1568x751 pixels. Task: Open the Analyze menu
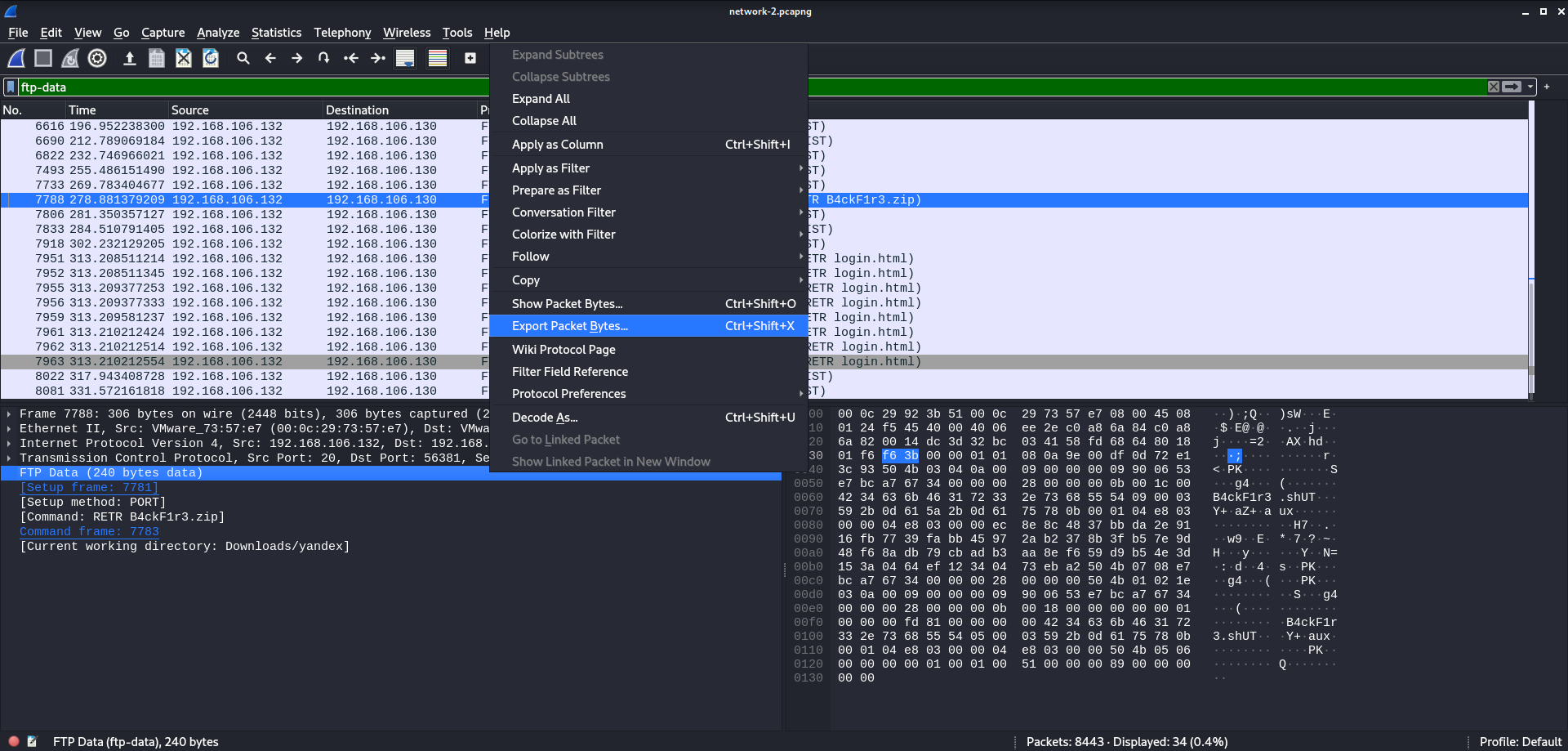pyautogui.click(x=218, y=33)
